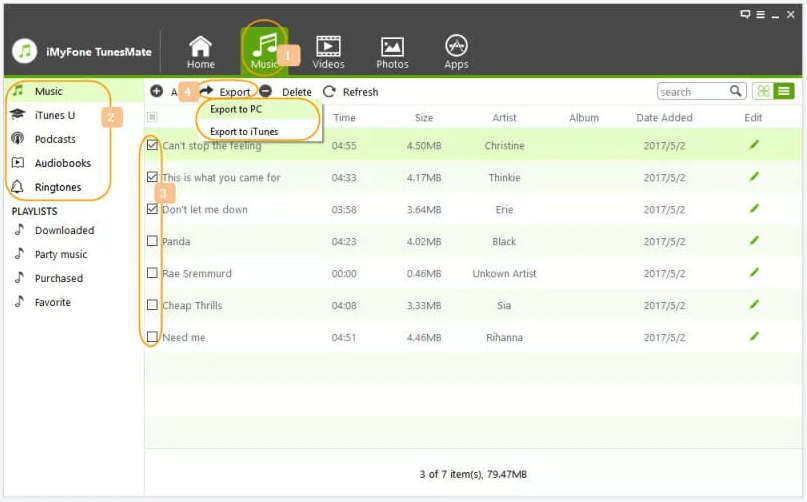Image resolution: width=807 pixels, height=502 pixels.
Task: Click the Delete button label
Action: (297, 92)
